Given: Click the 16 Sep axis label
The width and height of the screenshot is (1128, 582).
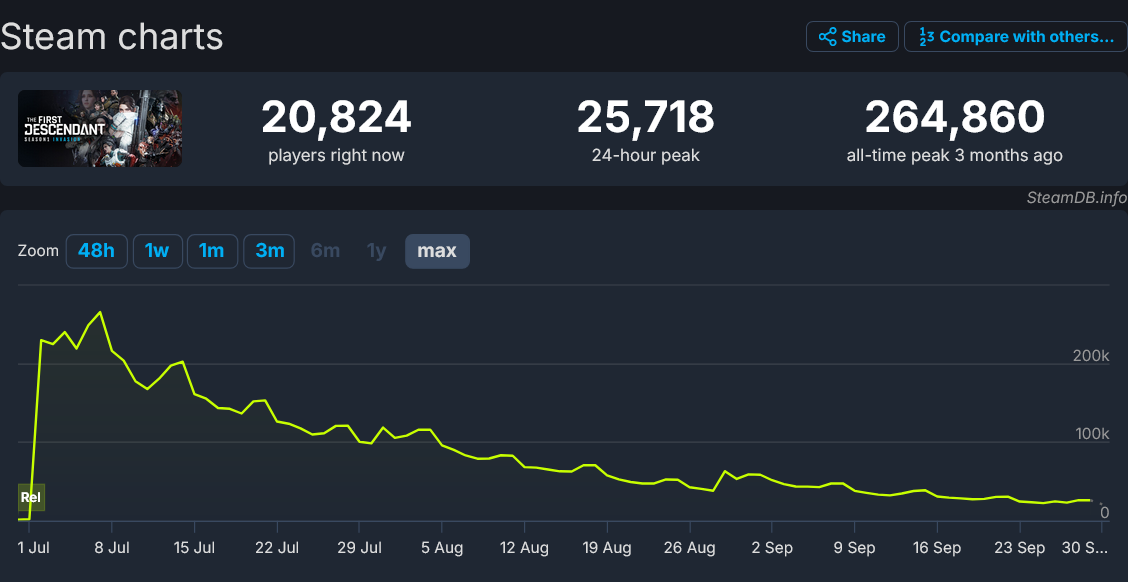Looking at the screenshot, I should [x=937, y=548].
